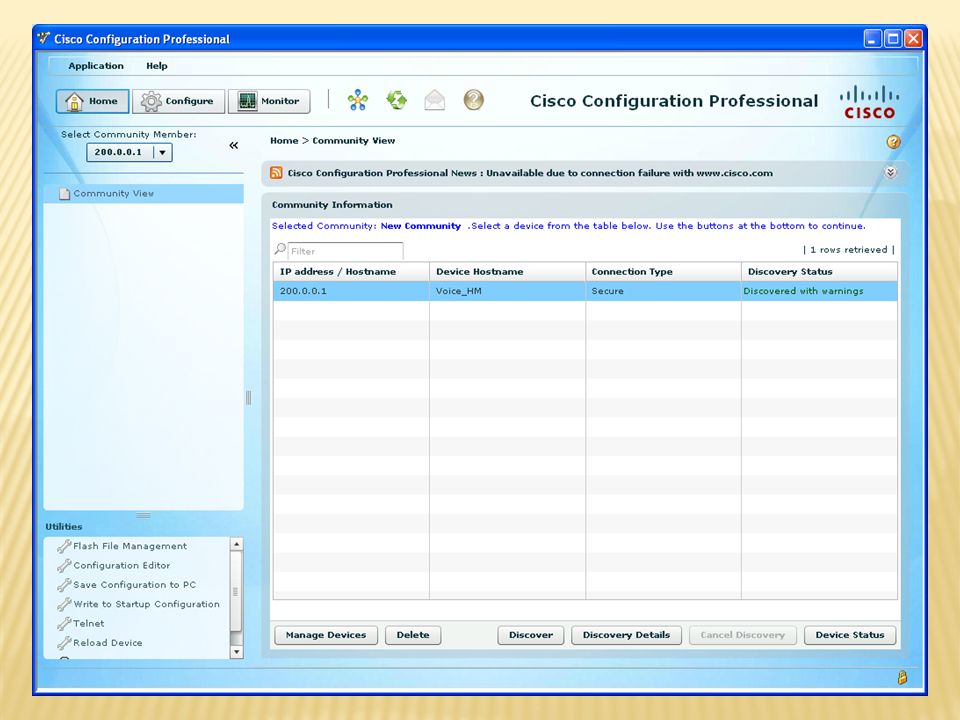
Task: Sort by IP address / Hostname column
Action: point(351,272)
